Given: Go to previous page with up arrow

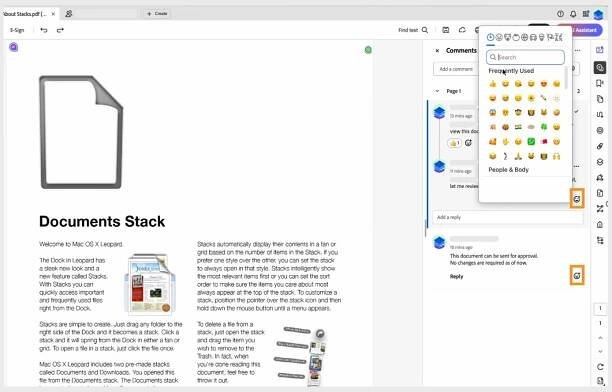Looking at the screenshot, I should click(x=600, y=338).
